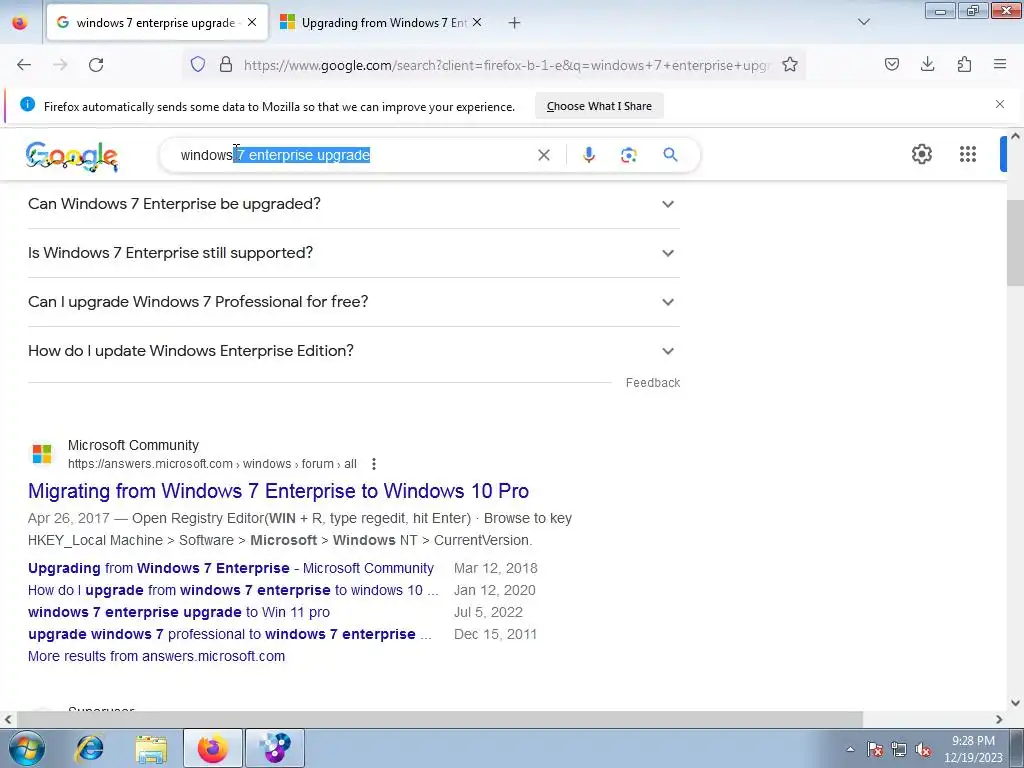Open windows 7 enterprise upgrade to Win 11 sublink
1024x768 pixels.
179,612
